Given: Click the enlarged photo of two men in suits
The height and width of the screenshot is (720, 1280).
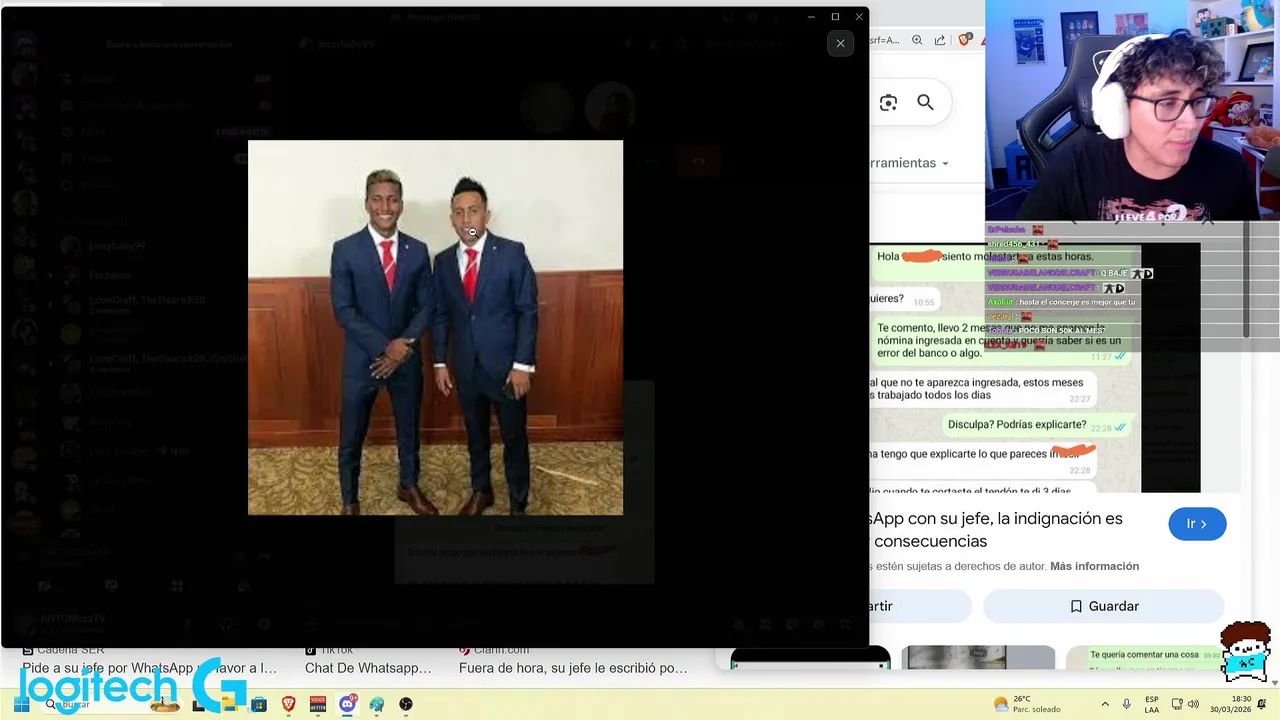Looking at the screenshot, I should pos(435,327).
